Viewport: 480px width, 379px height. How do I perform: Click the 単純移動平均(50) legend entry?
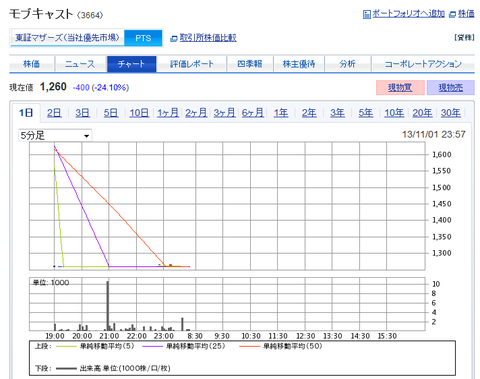click(x=281, y=346)
